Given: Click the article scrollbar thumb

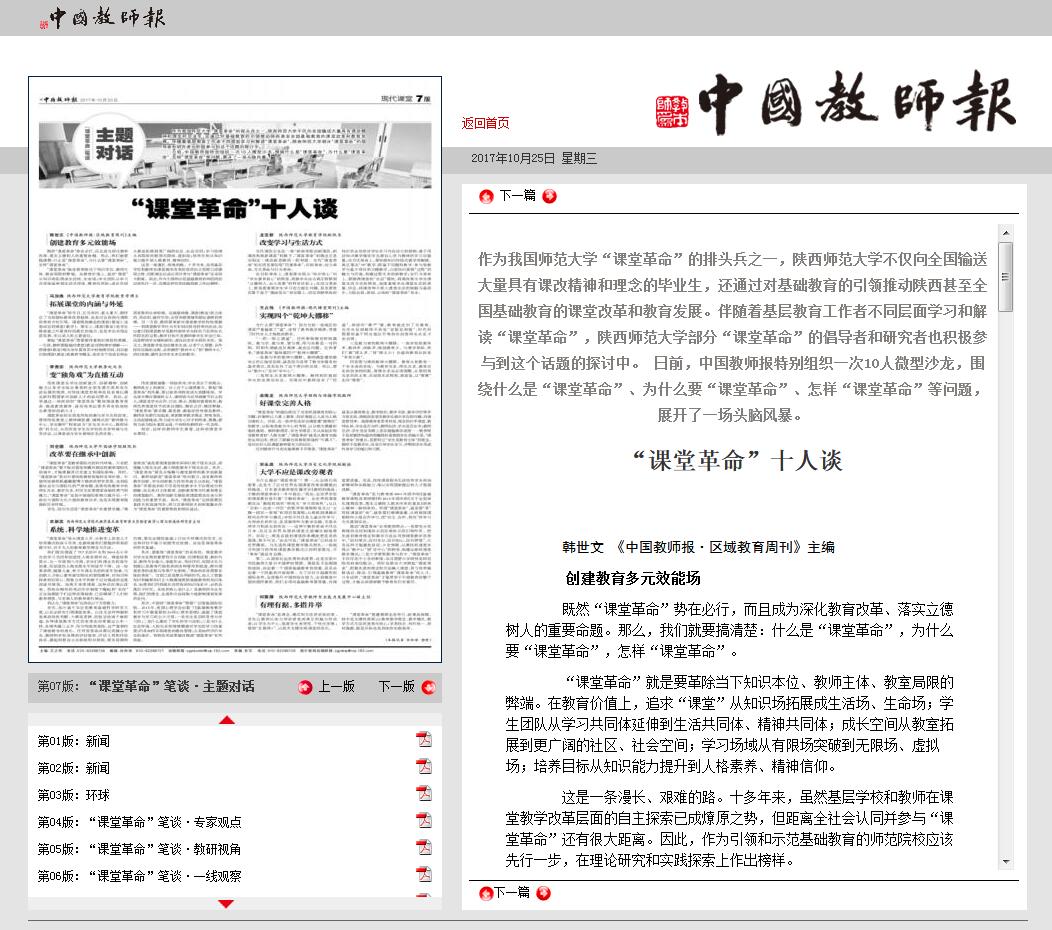Looking at the screenshot, I should [1006, 276].
